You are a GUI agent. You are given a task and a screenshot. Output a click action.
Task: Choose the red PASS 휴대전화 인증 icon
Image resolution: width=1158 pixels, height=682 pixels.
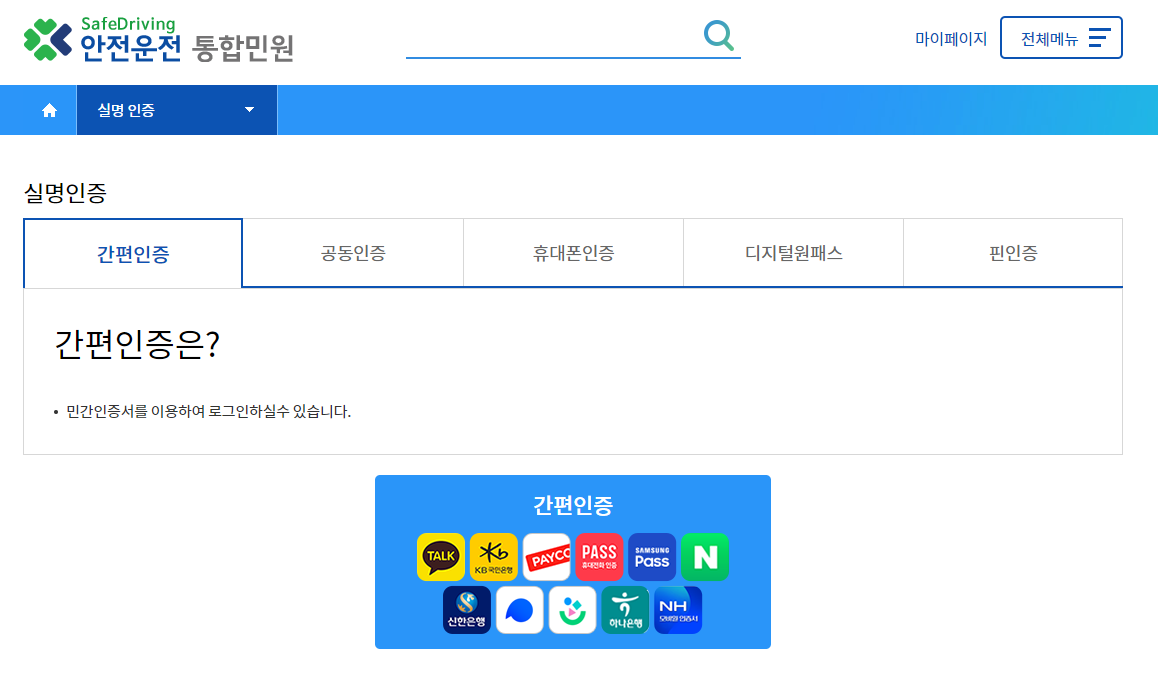click(x=600, y=557)
